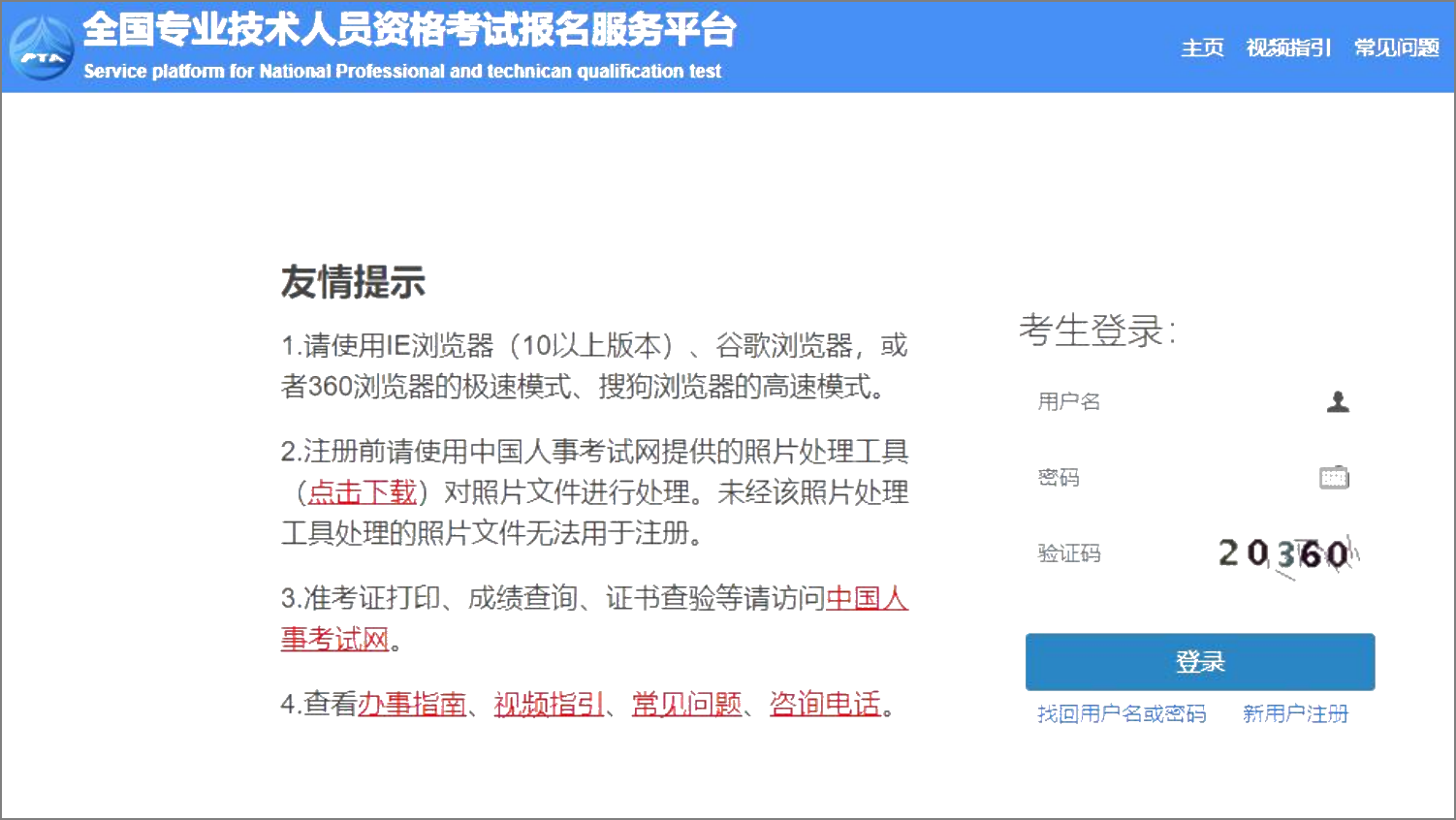Open the 咨询电话 link
The height and width of the screenshot is (820, 1456).
(x=824, y=704)
